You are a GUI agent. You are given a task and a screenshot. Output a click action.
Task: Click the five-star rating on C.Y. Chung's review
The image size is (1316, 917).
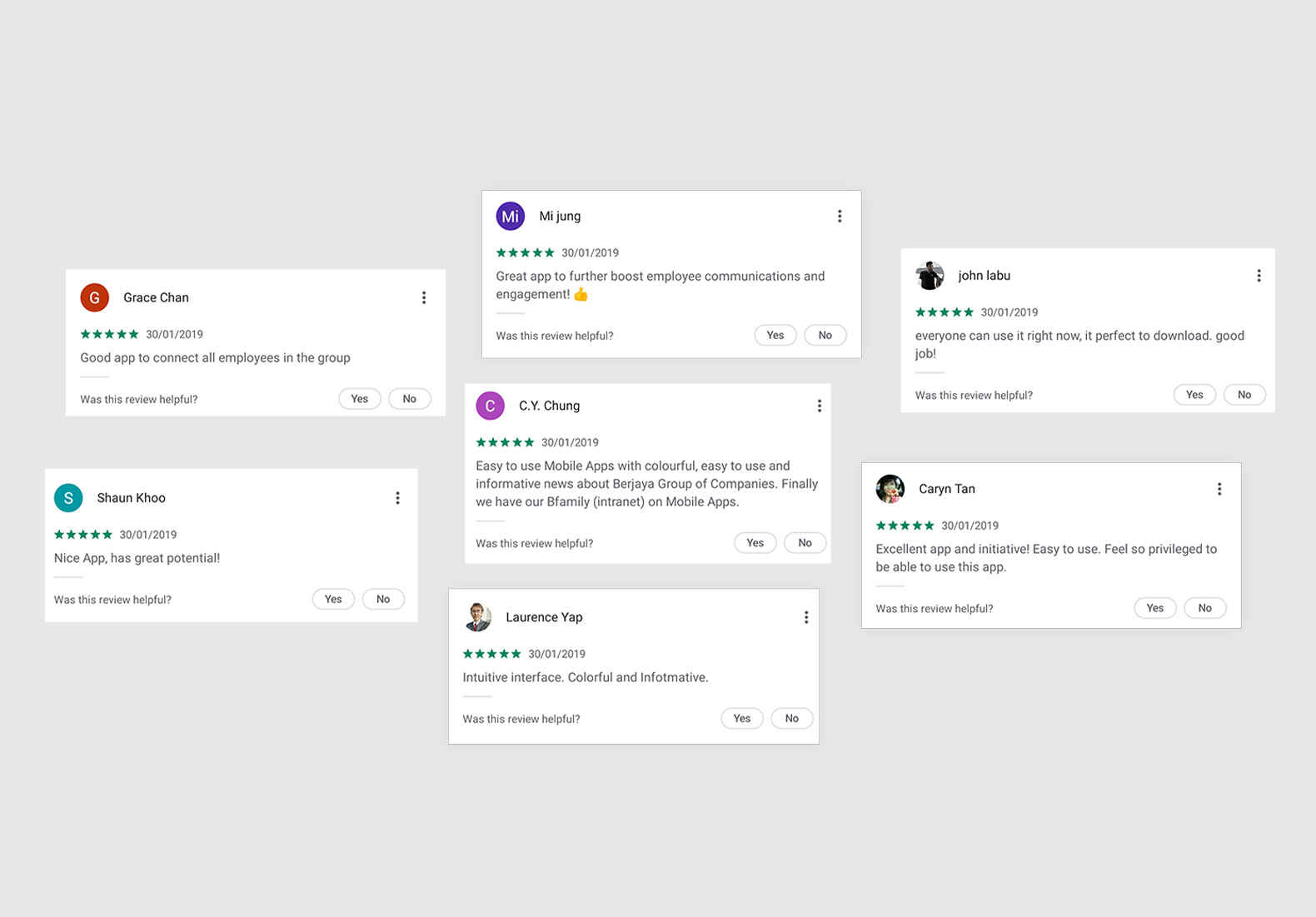(x=505, y=442)
